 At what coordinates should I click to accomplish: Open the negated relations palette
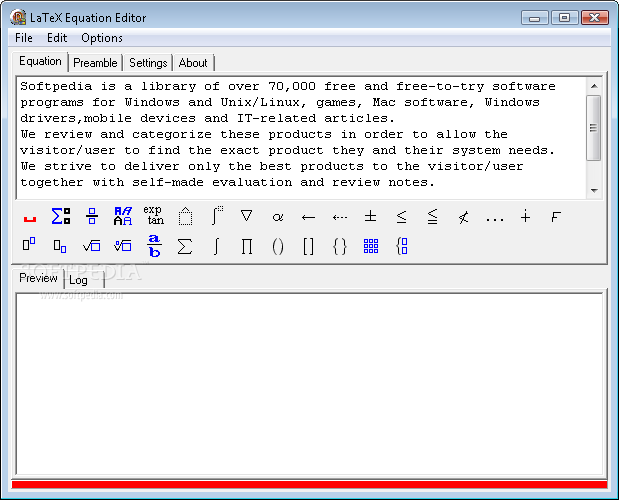pos(463,217)
